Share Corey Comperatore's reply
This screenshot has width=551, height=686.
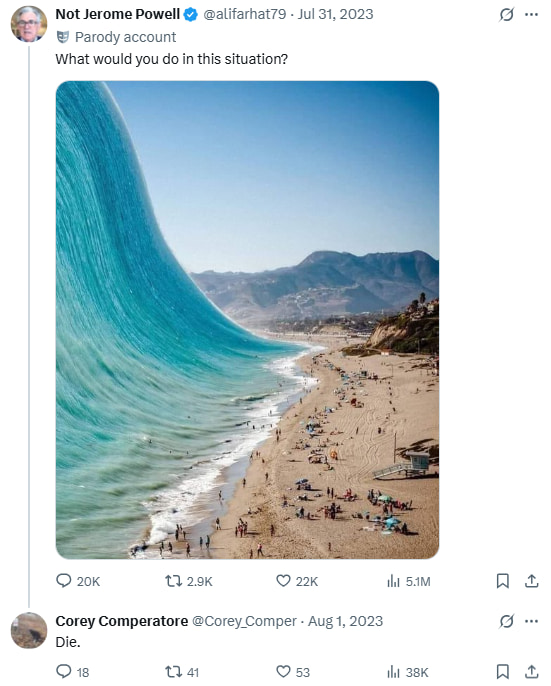click(531, 672)
